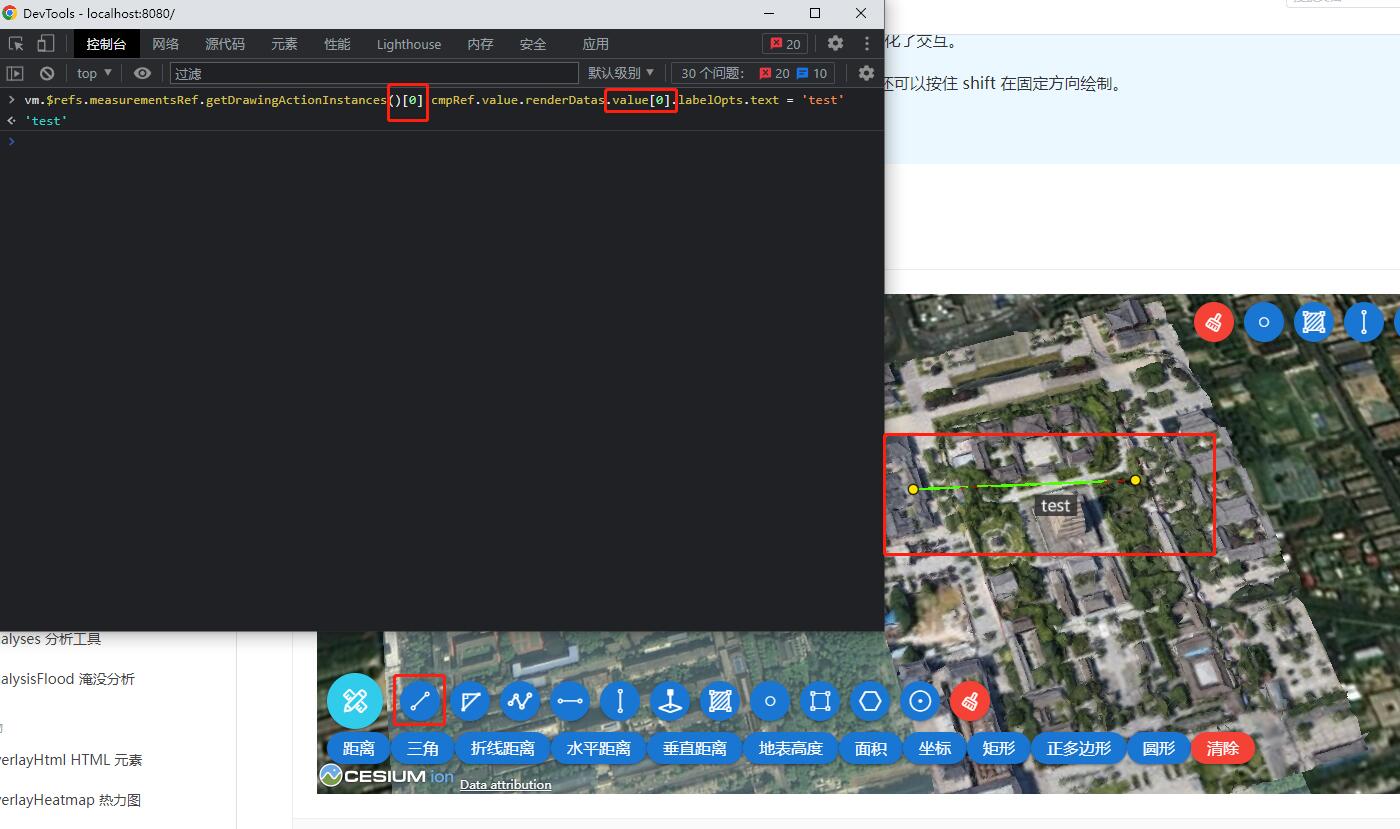This screenshot has width=1400, height=829.
Task: Switch to the 网络 Network tab
Action: click(166, 44)
